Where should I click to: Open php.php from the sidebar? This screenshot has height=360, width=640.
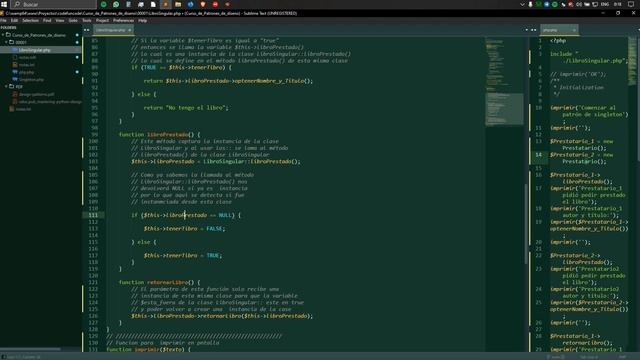tap(26, 72)
